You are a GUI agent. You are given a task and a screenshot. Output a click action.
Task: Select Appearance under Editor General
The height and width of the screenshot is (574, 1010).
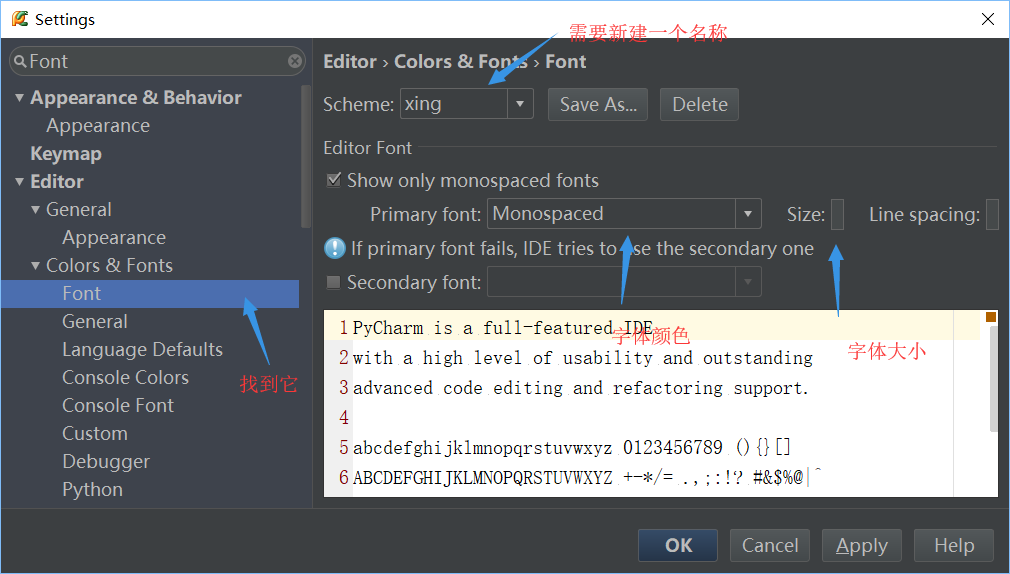[114, 238]
